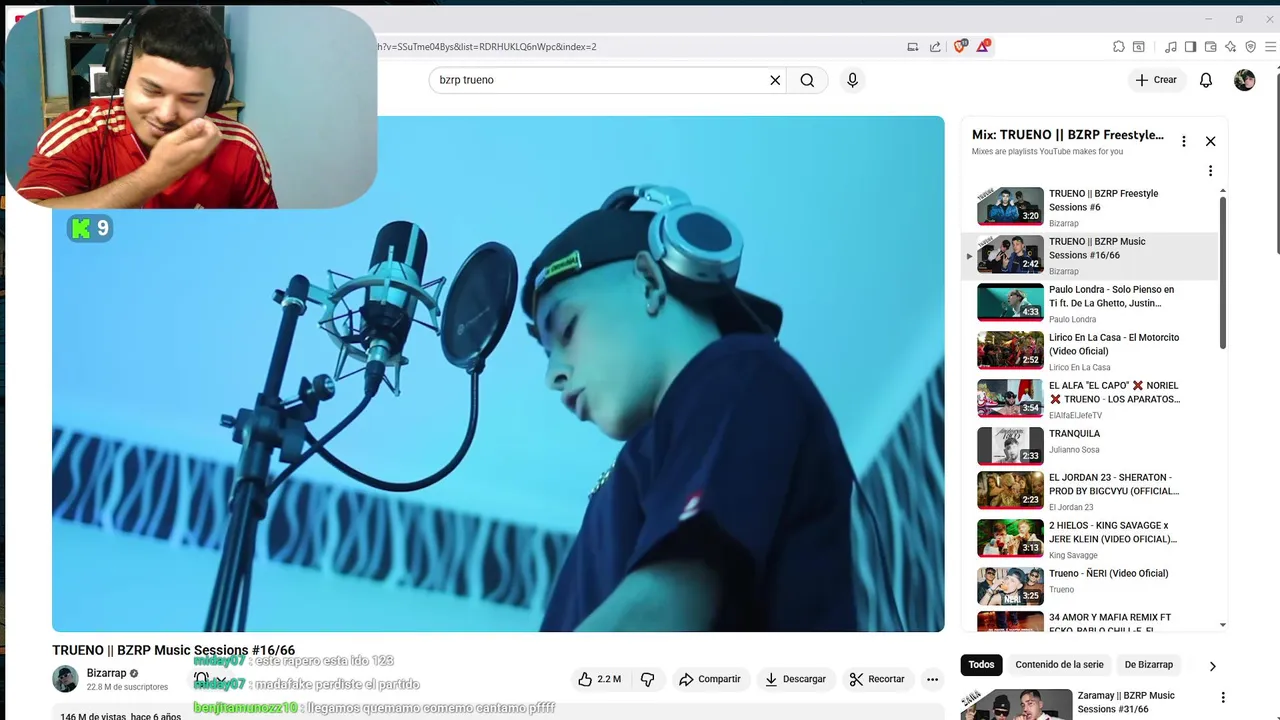Image resolution: width=1280 pixels, height=720 pixels.
Task: Open Bizarrap channel avatar
Action: 65,679
